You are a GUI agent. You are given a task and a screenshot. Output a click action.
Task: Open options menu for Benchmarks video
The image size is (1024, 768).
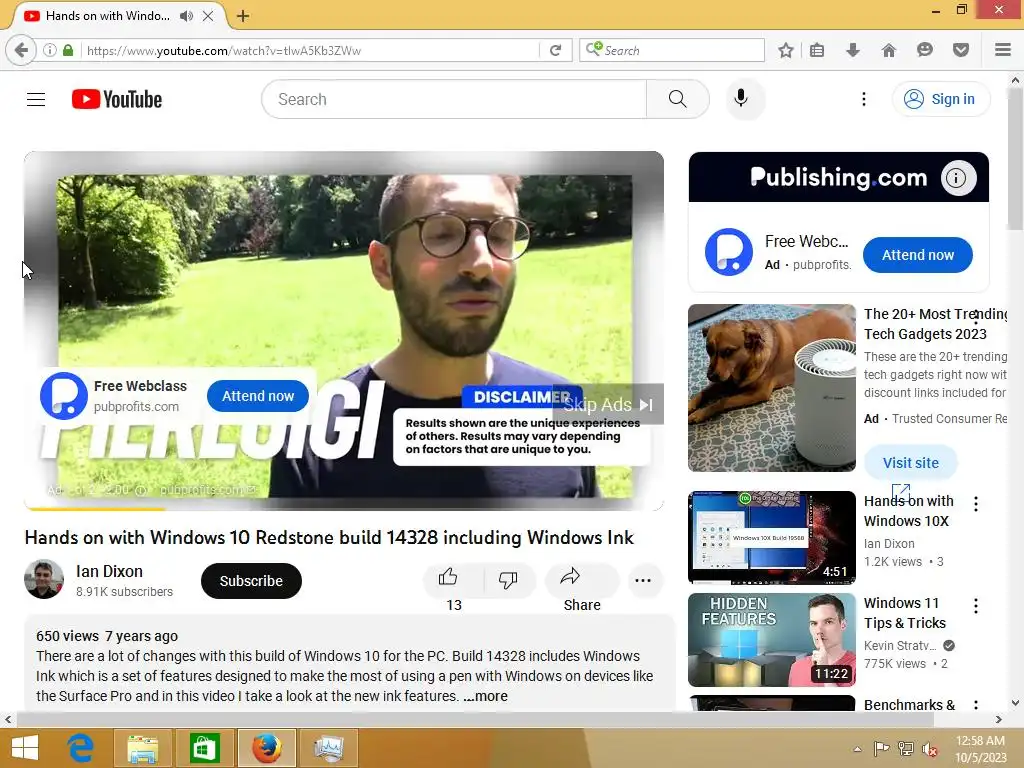tap(976, 705)
